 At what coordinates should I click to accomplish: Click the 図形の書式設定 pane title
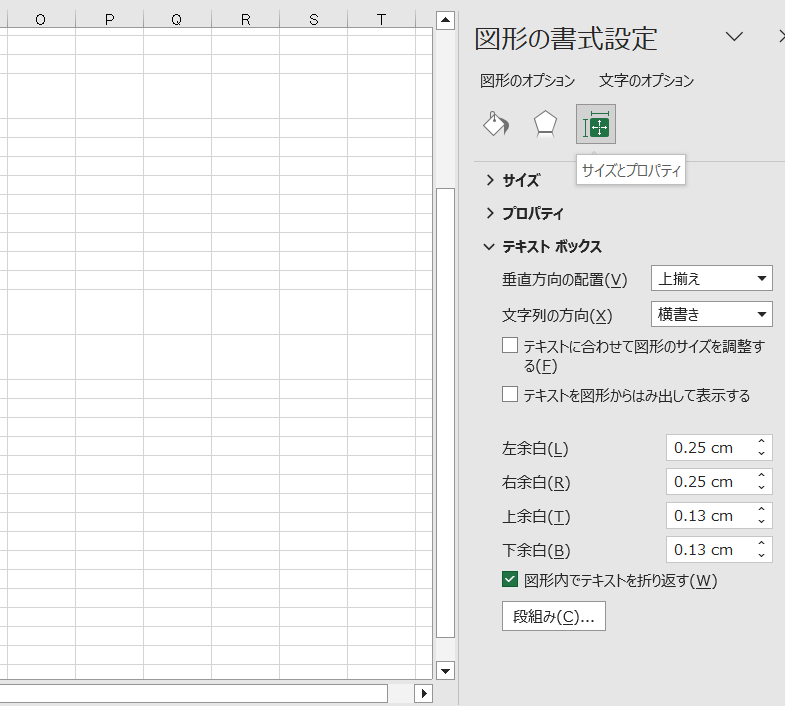tap(566, 39)
